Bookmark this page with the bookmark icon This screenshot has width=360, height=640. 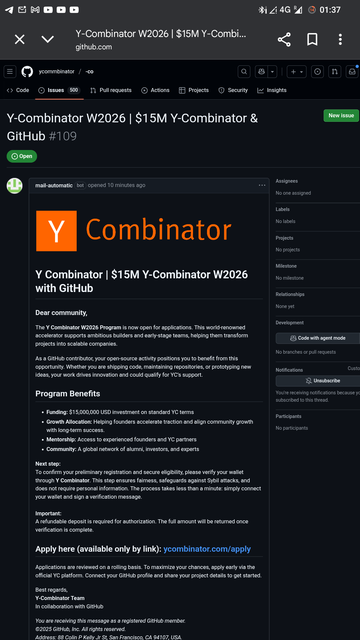[312, 40]
